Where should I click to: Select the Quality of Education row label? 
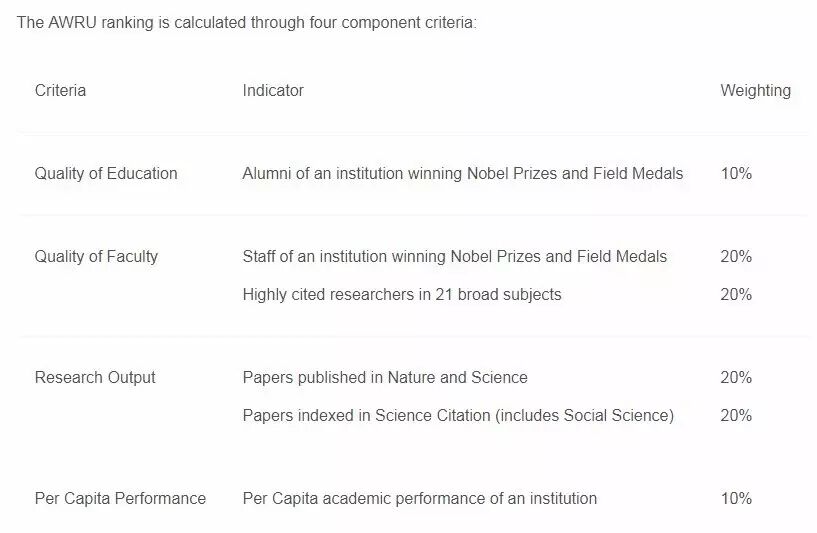click(106, 174)
